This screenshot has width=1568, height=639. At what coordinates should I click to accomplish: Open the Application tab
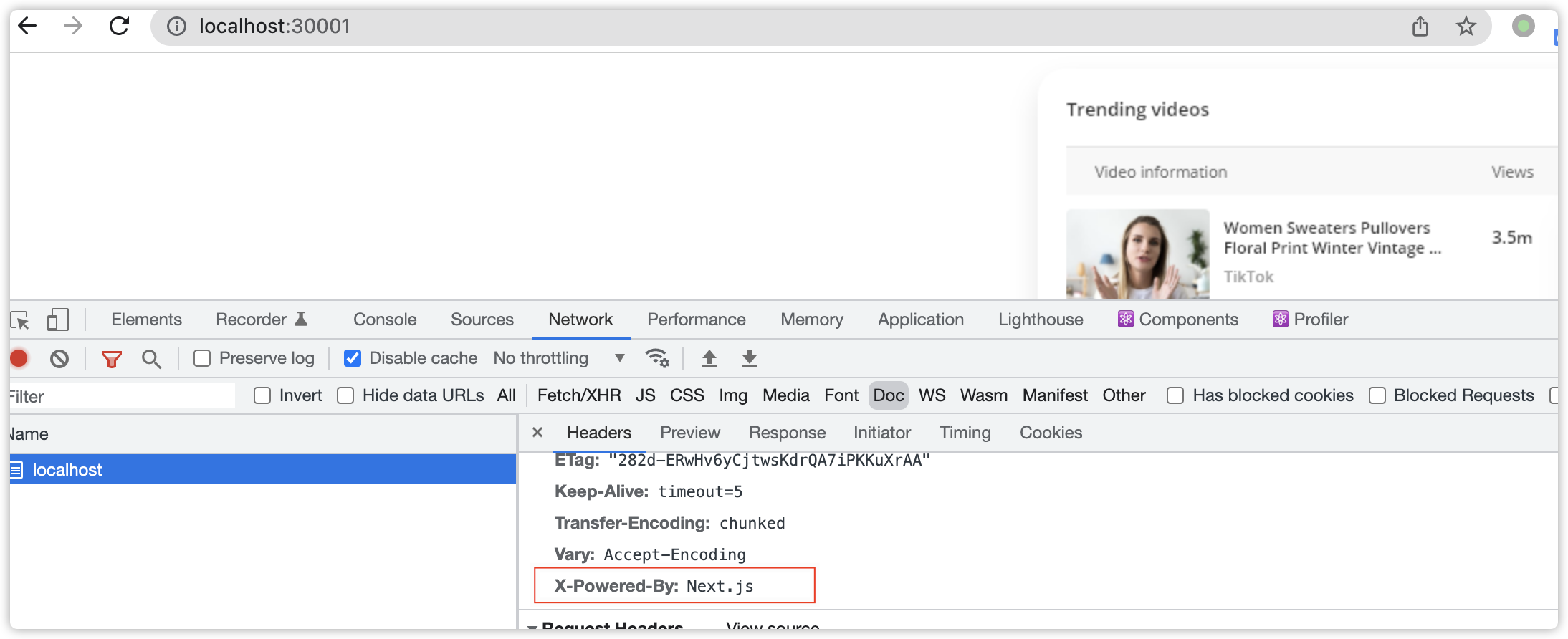(921, 319)
